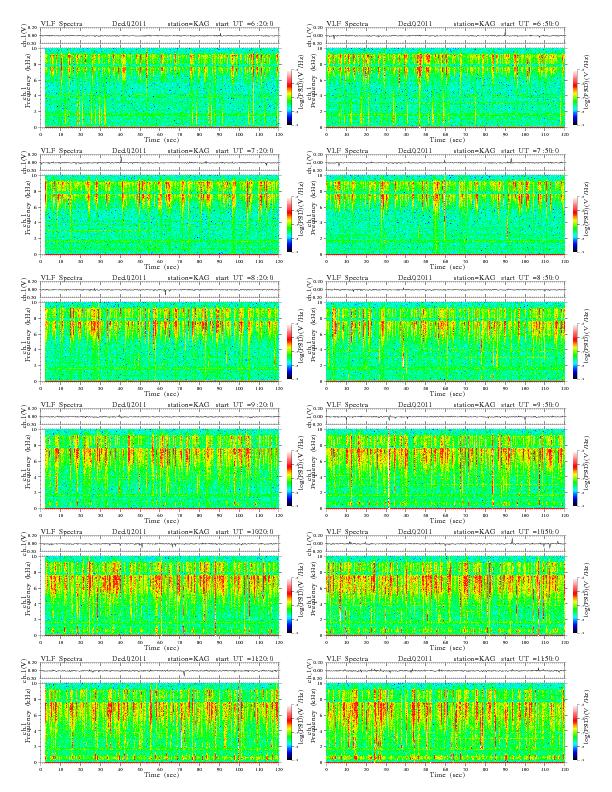Screen dimensions: 612x792
Task: Click the title text 'start UT =7:50:0'
Action: pyautogui.click(x=530, y=151)
